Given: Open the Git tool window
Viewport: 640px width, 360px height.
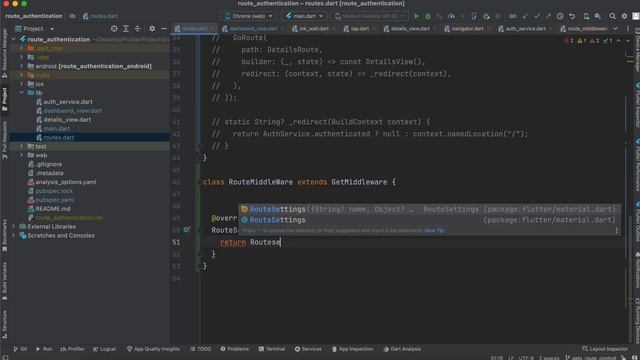Looking at the screenshot, I should coord(20,349).
